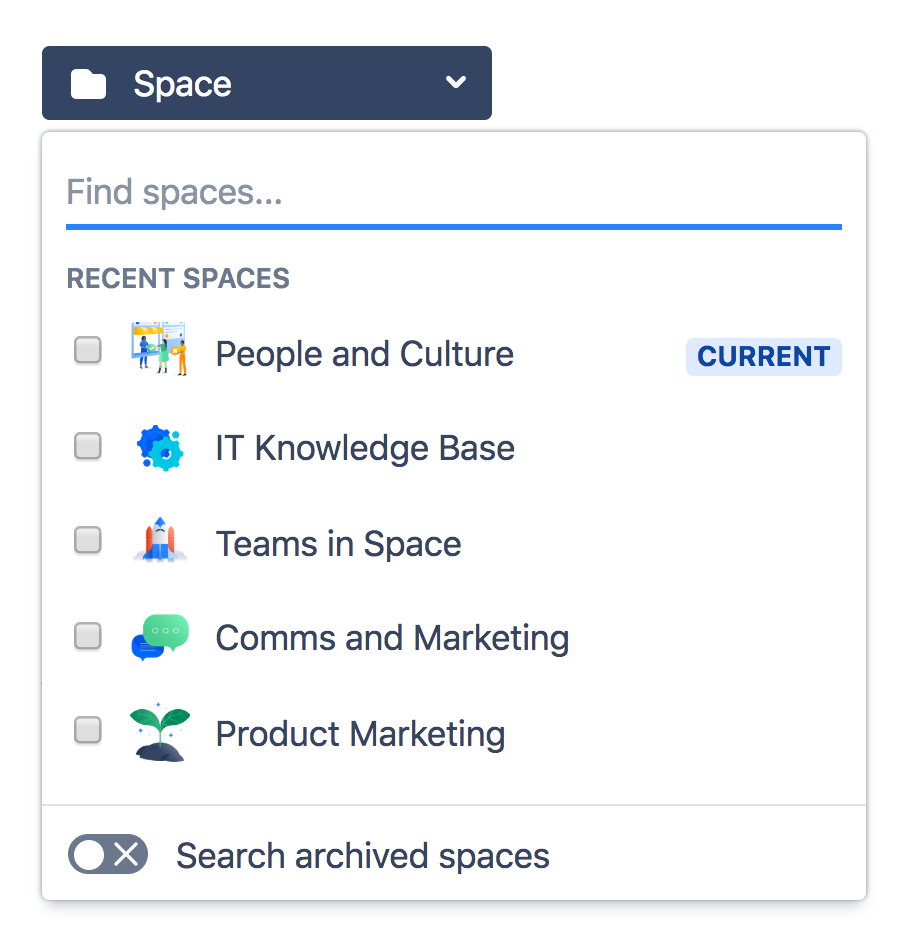Click the People and Culture space icon
The width and height of the screenshot is (904, 944).
(x=159, y=350)
